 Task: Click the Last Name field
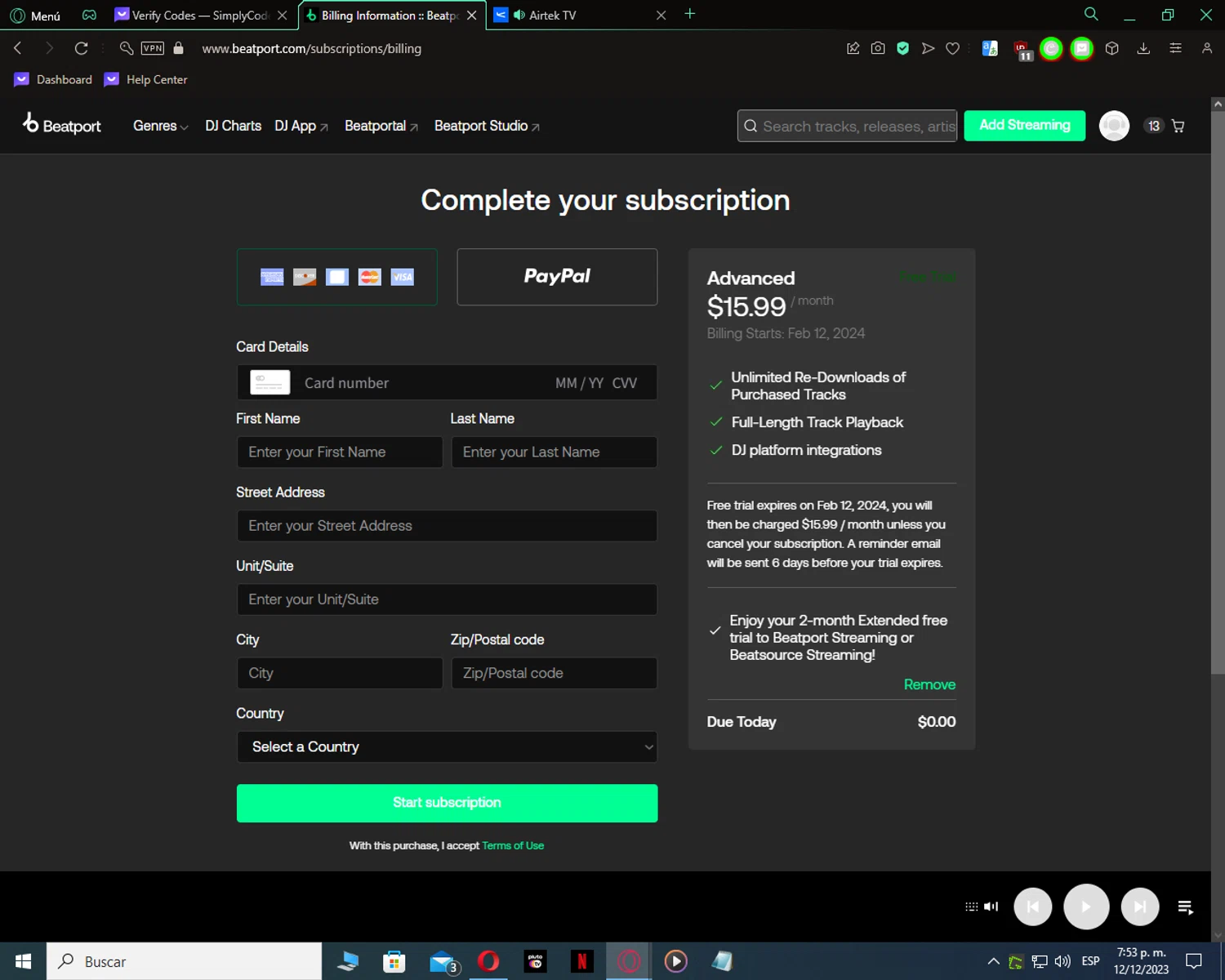555,452
